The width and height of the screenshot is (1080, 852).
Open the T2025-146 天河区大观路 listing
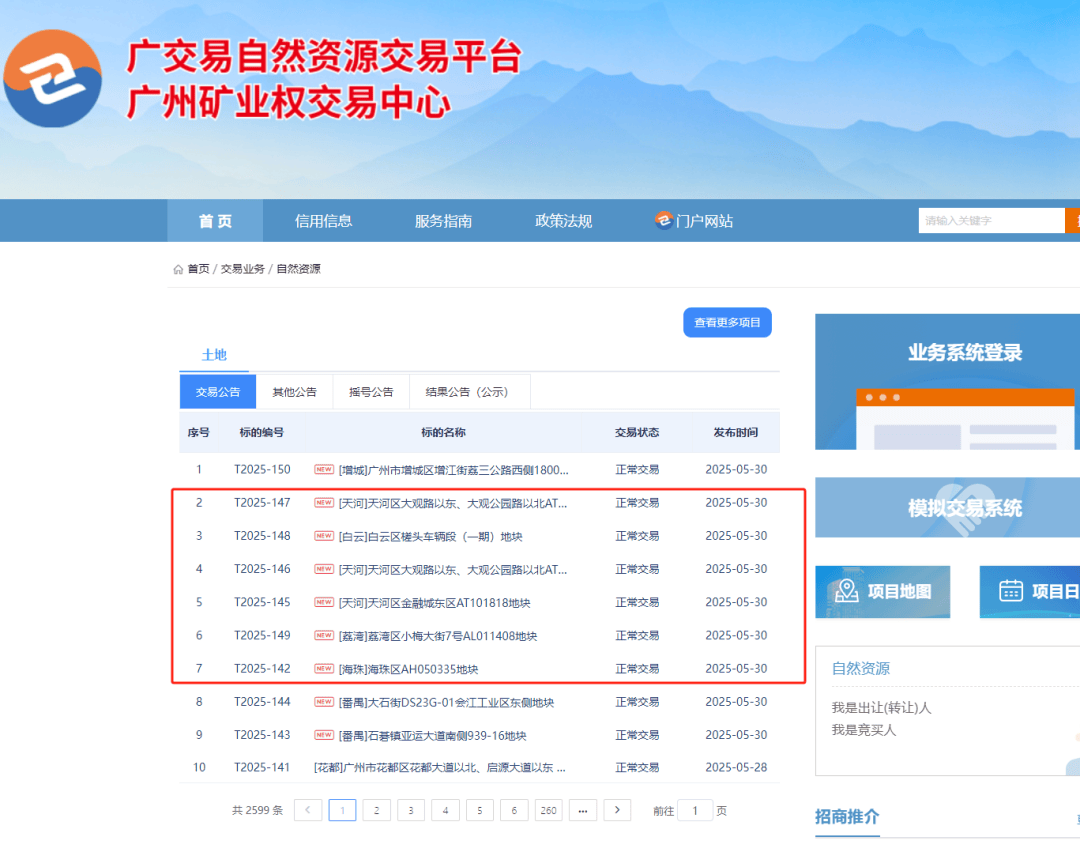pos(453,570)
